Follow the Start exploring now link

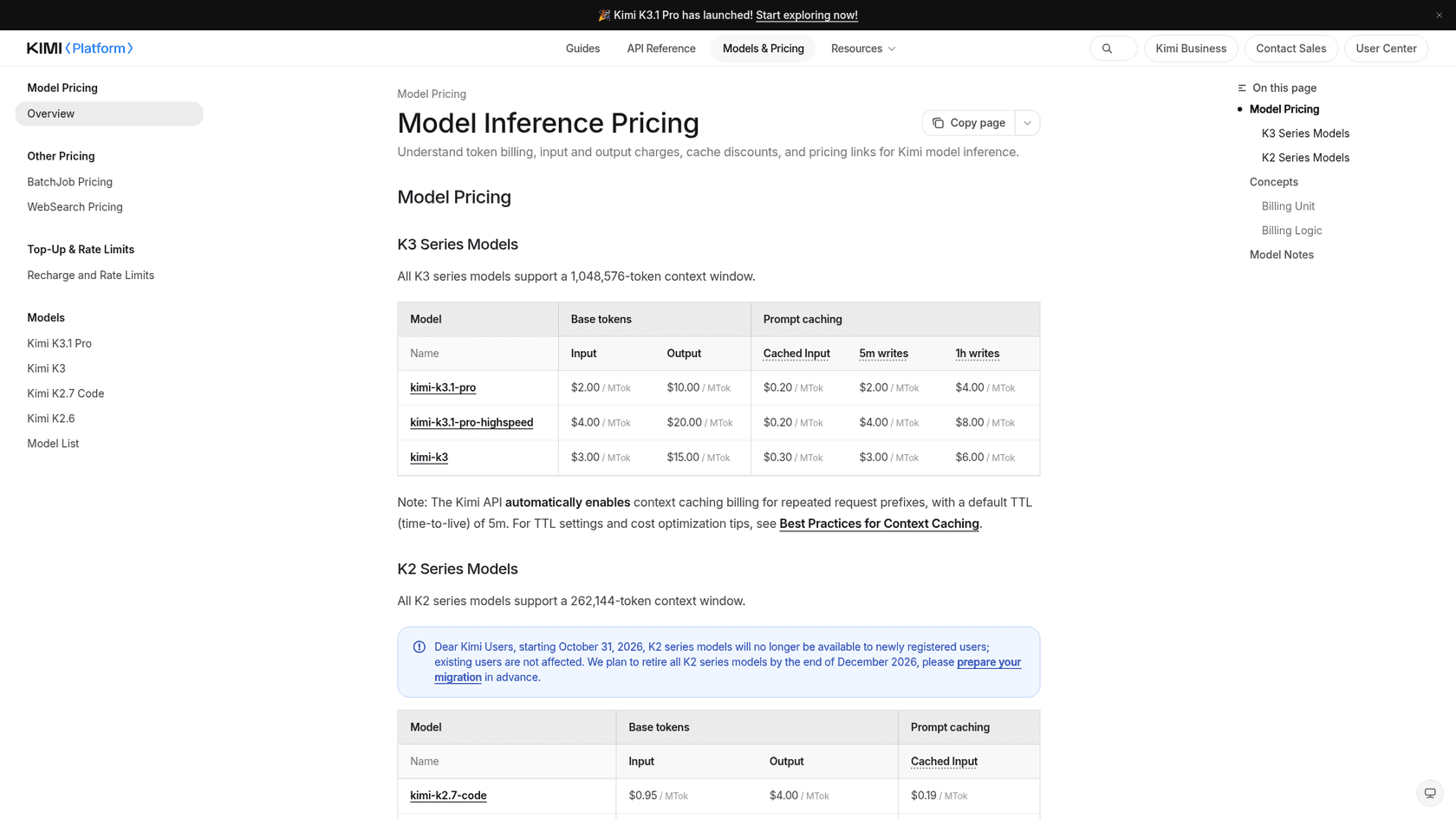pyautogui.click(x=807, y=15)
